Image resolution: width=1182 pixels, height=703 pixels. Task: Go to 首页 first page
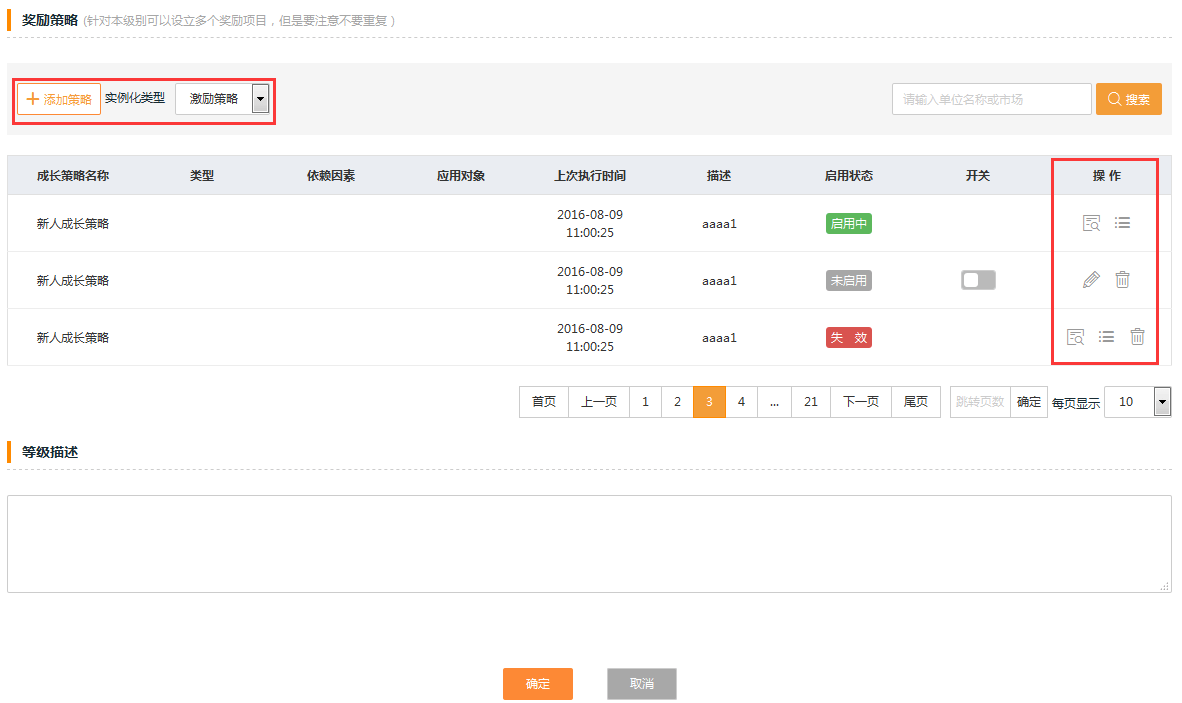pos(544,402)
